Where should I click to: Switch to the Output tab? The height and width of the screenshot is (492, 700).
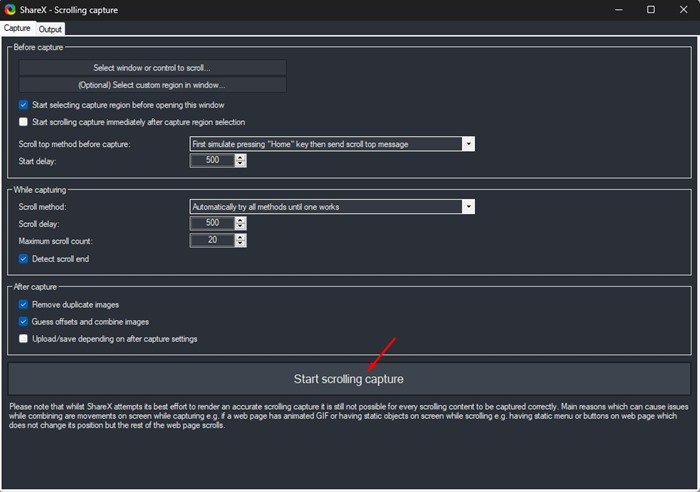pos(50,29)
